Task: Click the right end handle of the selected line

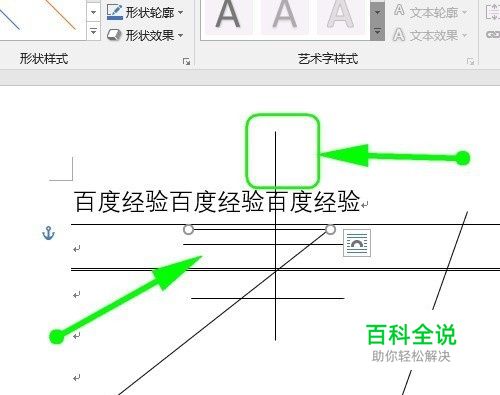Action: [x=330, y=229]
